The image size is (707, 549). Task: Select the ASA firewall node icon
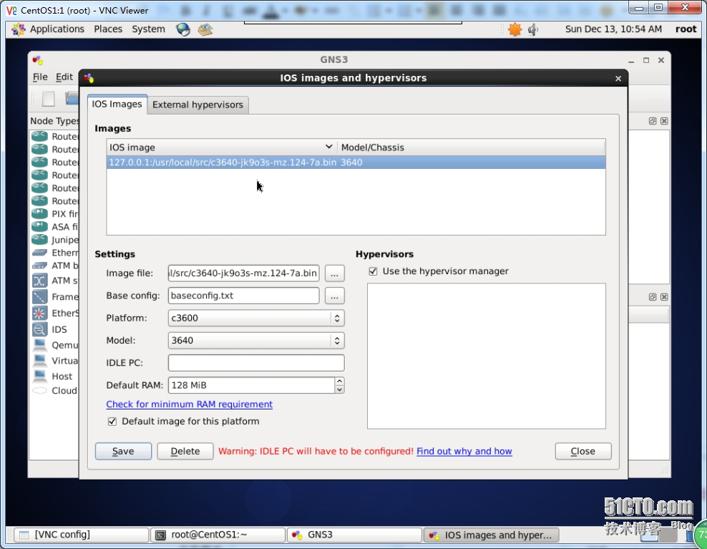tap(40, 226)
